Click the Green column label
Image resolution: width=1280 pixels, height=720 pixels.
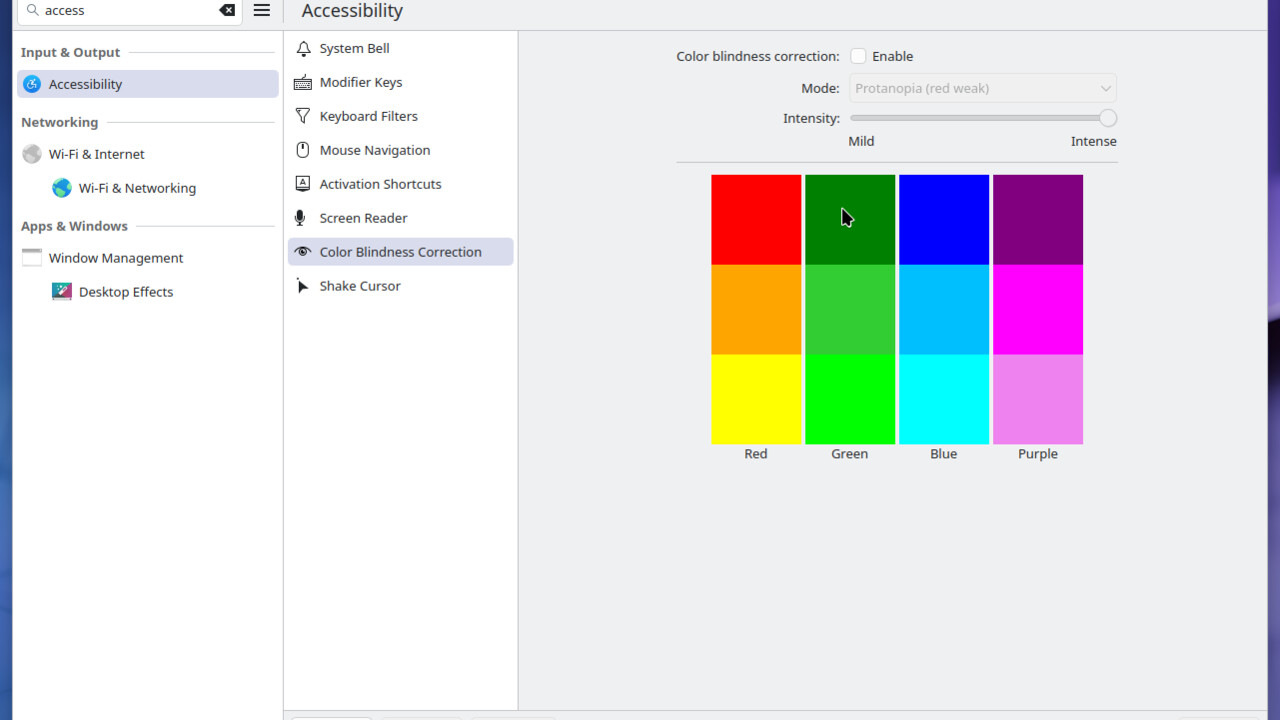[850, 454]
